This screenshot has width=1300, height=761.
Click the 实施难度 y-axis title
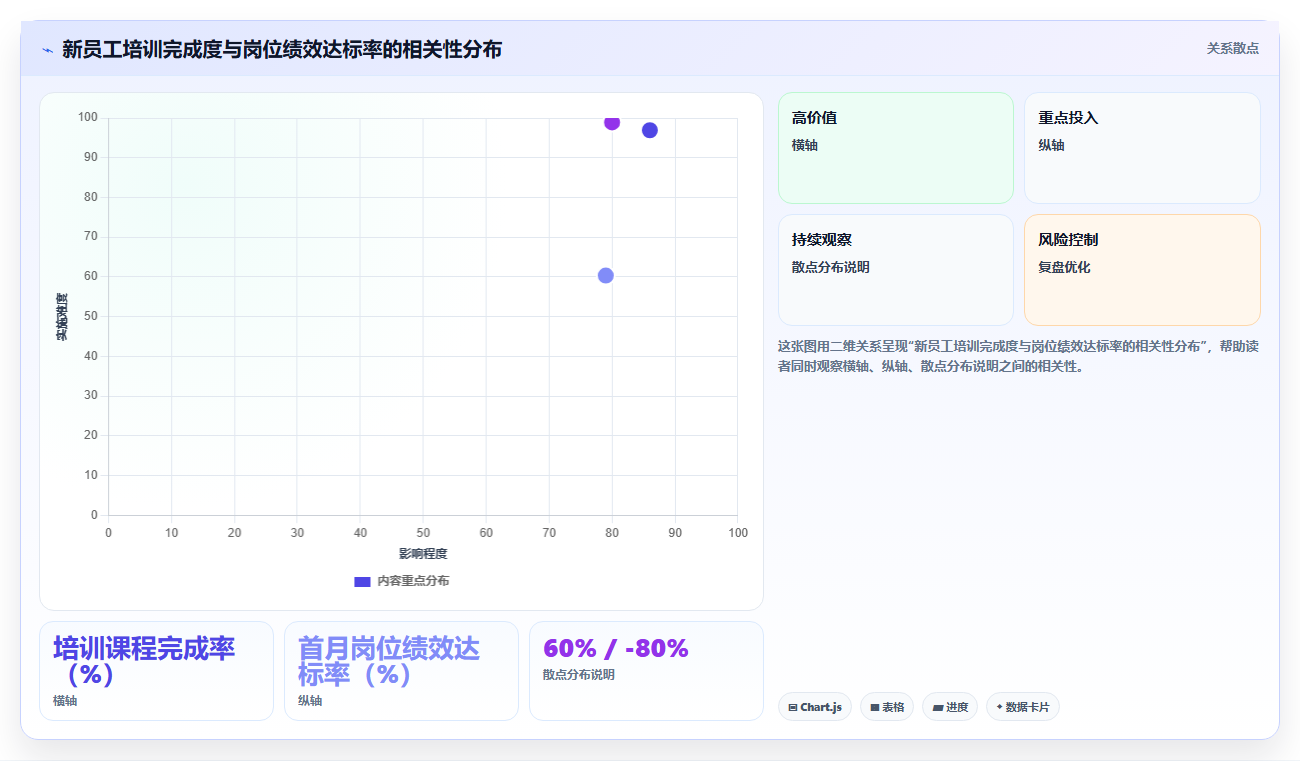coord(61,316)
